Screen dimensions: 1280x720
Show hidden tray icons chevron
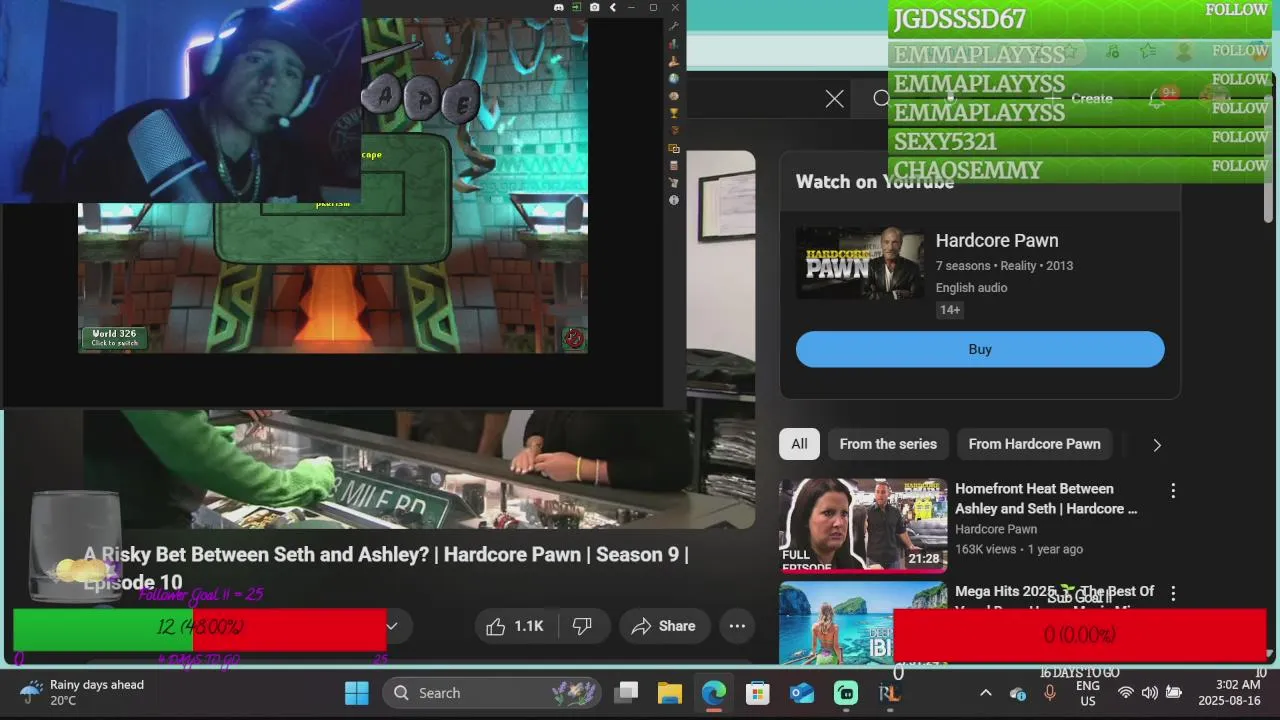985,693
